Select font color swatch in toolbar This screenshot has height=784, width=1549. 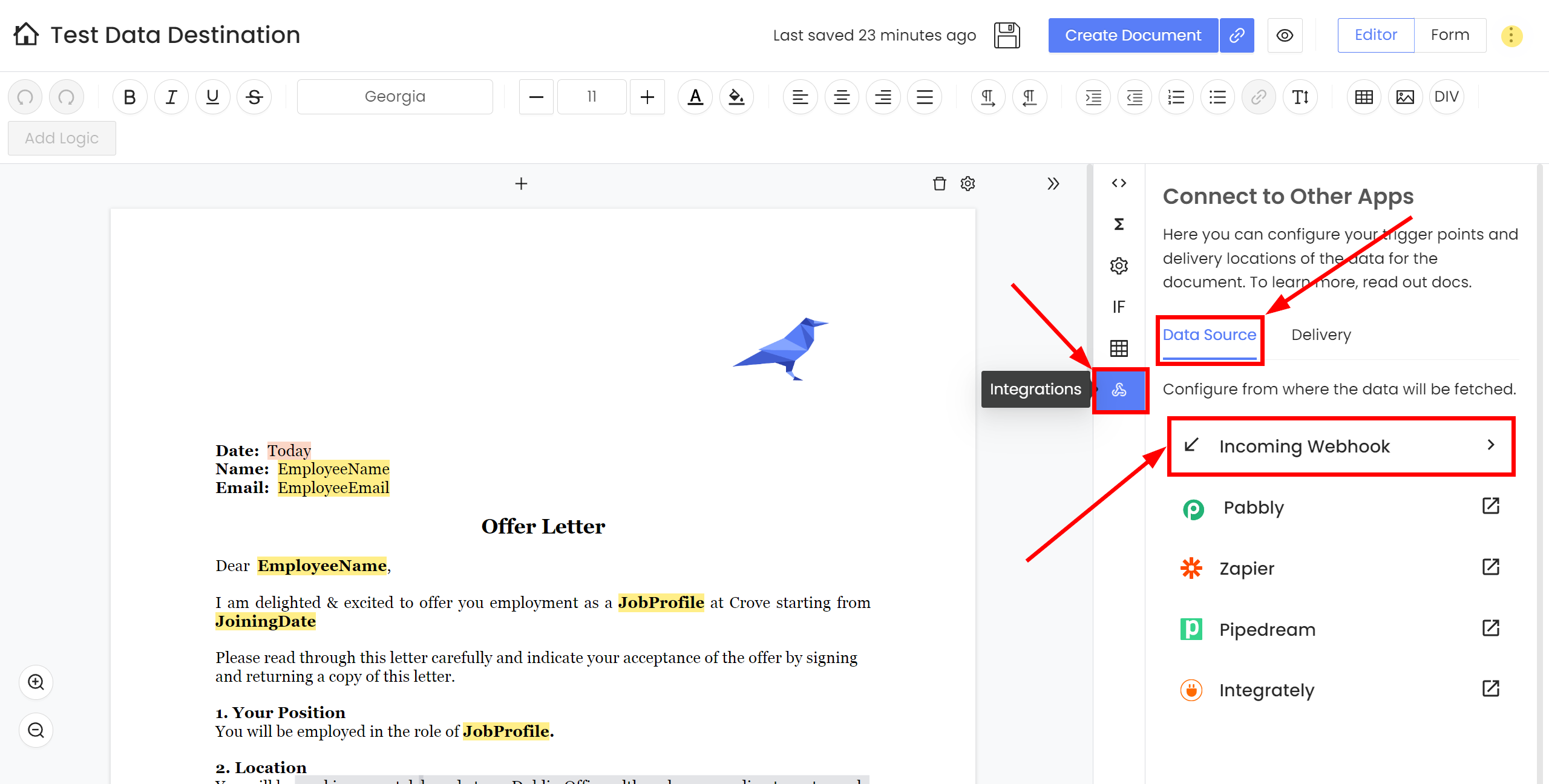pos(696,97)
